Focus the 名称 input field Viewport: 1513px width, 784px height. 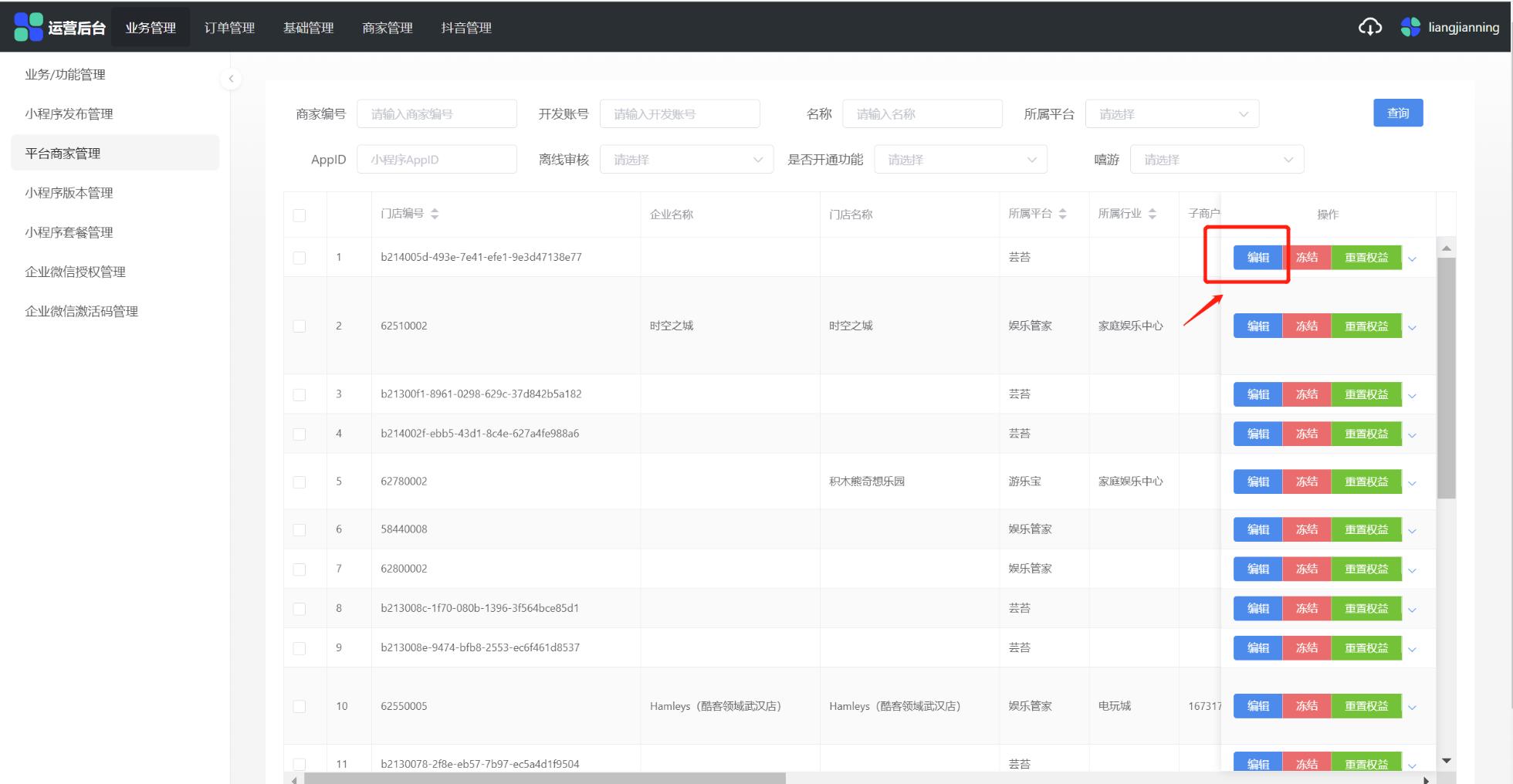click(x=922, y=114)
